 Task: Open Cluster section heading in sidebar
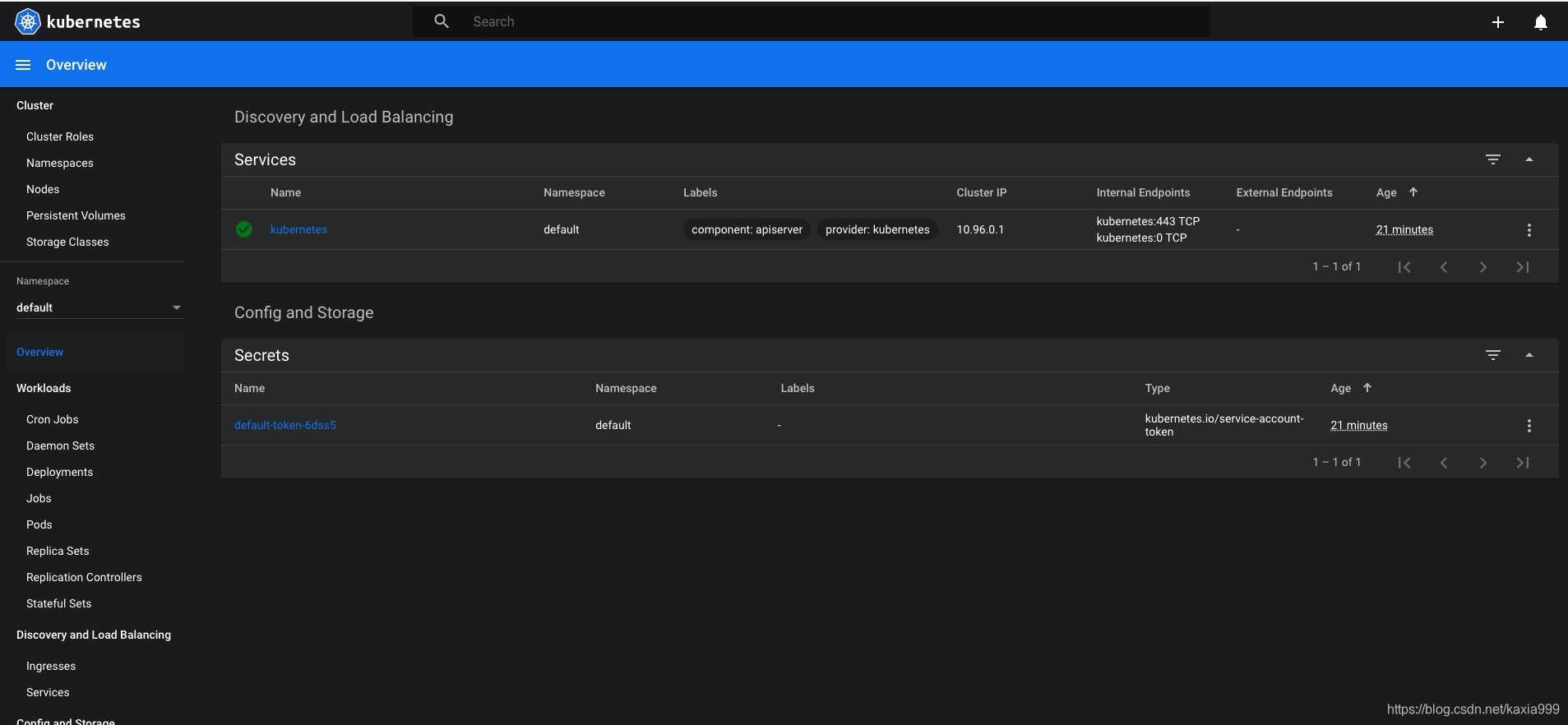point(35,105)
